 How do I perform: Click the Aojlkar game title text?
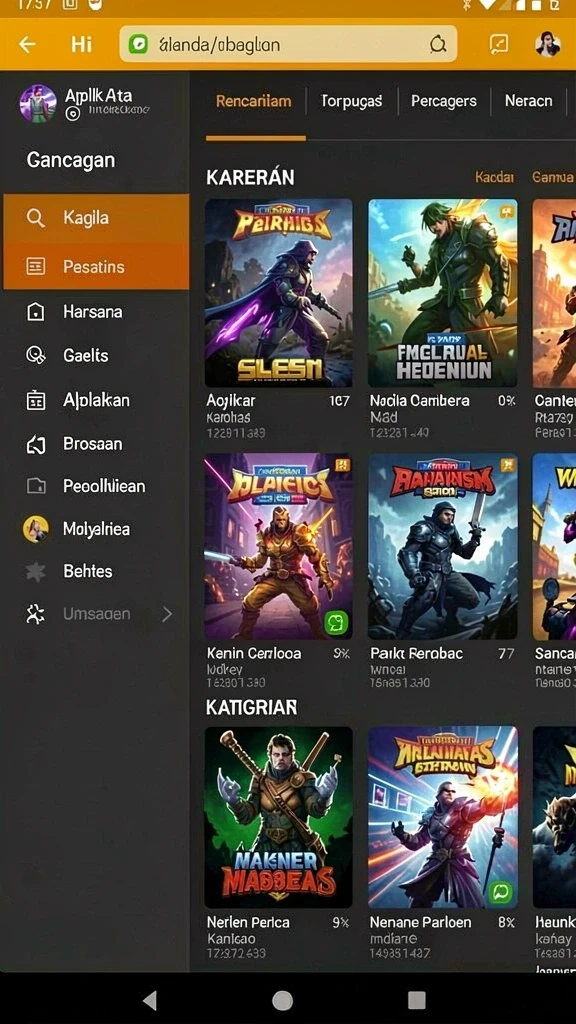point(231,401)
